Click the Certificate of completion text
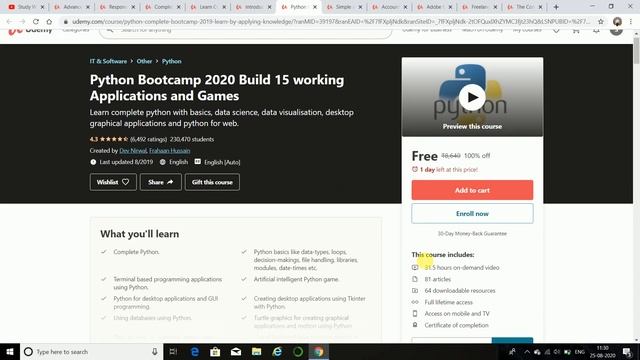 pyautogui.click(x=456, y=325)
